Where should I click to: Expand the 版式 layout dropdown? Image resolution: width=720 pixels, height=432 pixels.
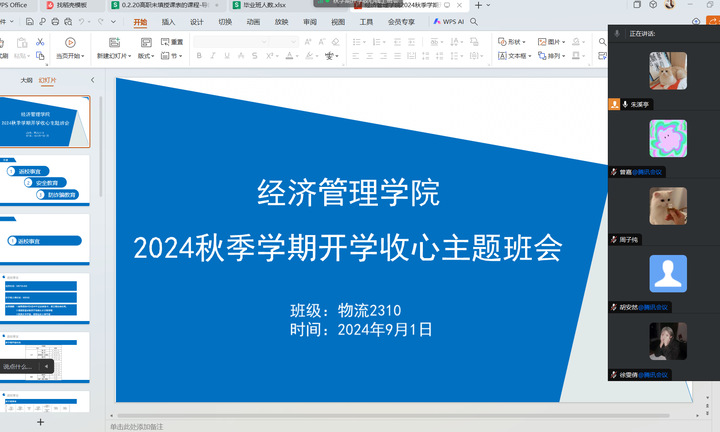coord(146,57)
